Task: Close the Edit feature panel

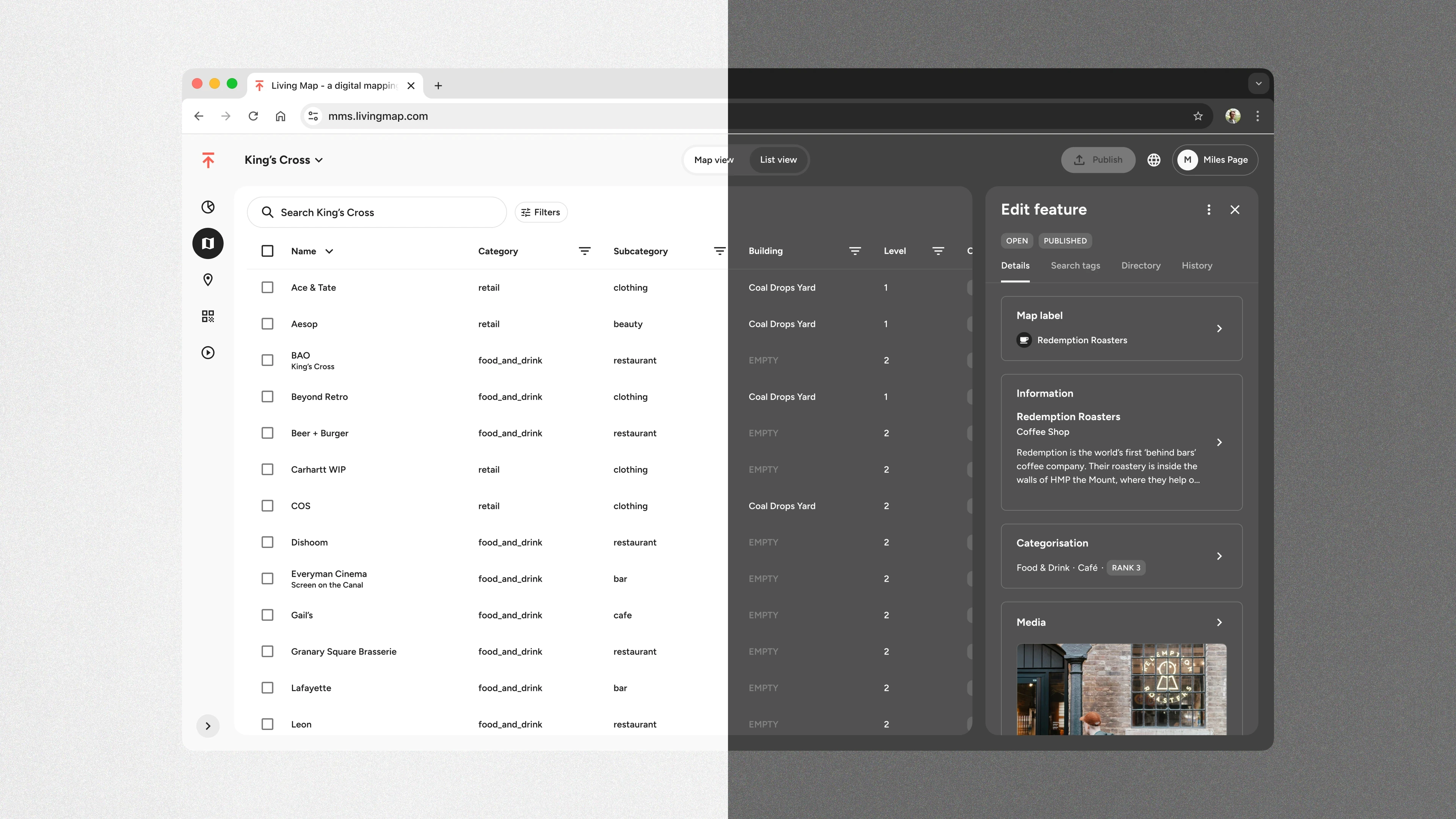Action: (1235, 210)
